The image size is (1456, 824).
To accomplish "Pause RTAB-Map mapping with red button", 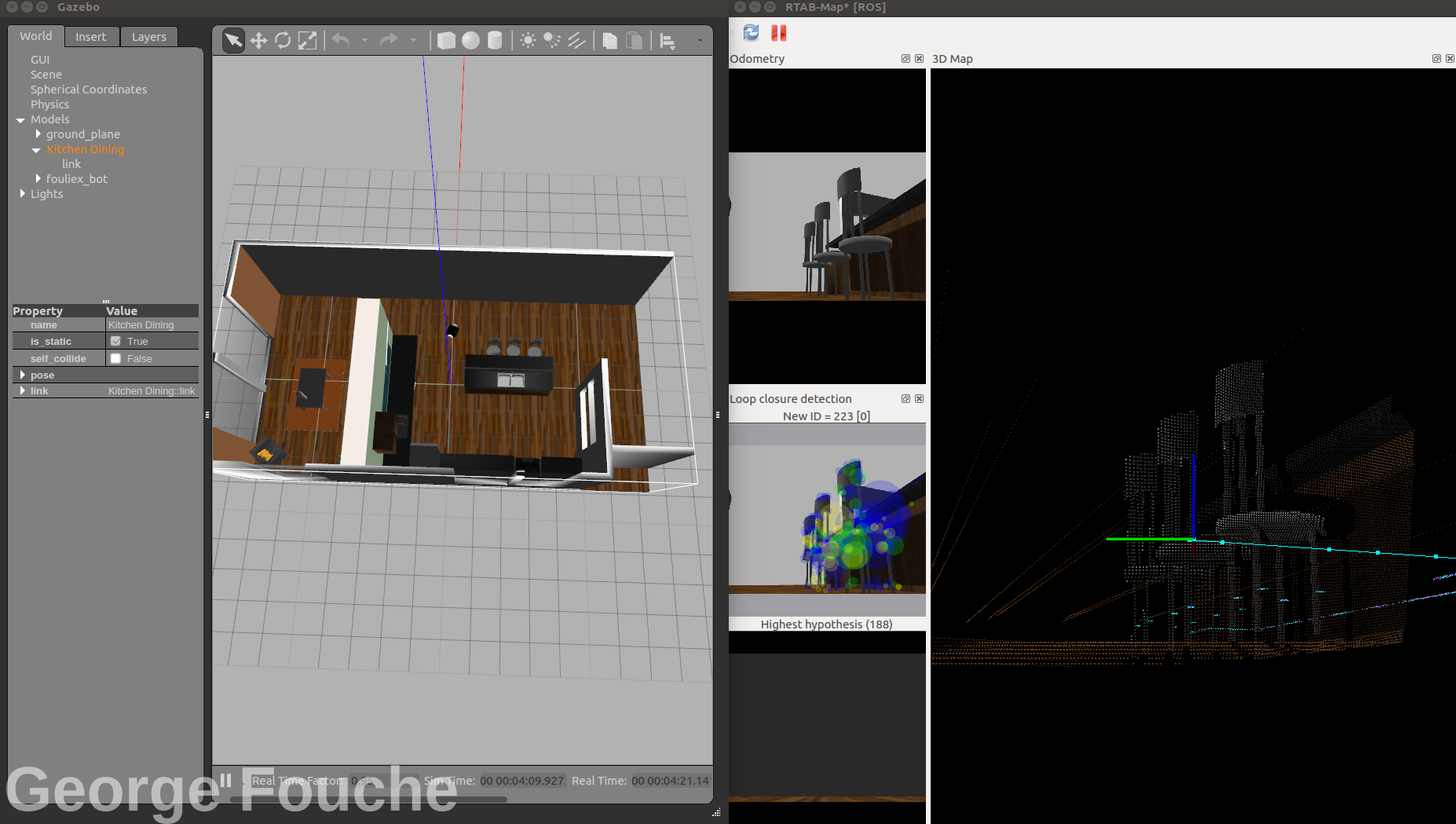I will (x=778, y=32).
